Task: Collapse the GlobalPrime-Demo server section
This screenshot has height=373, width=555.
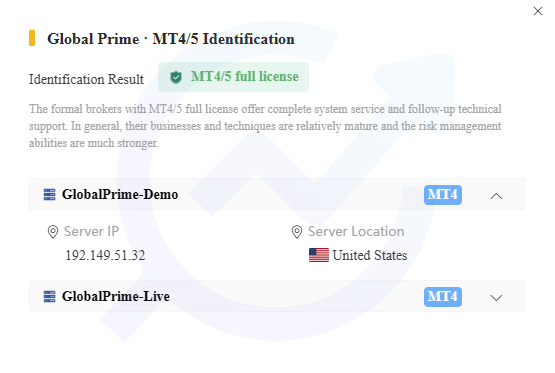Action: pos(496,196)
